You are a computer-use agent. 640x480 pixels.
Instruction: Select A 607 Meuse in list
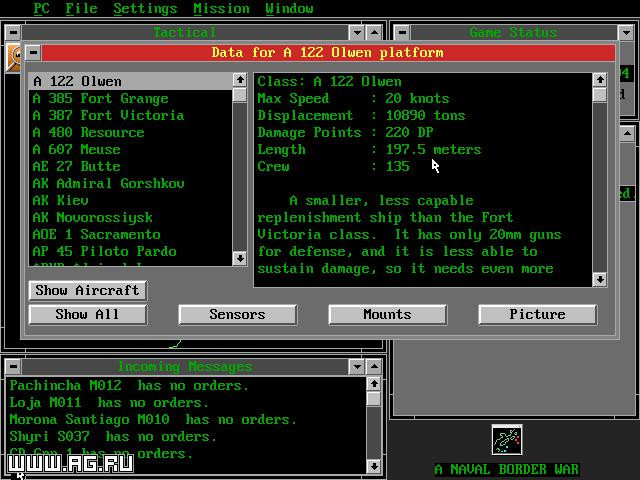131,149
